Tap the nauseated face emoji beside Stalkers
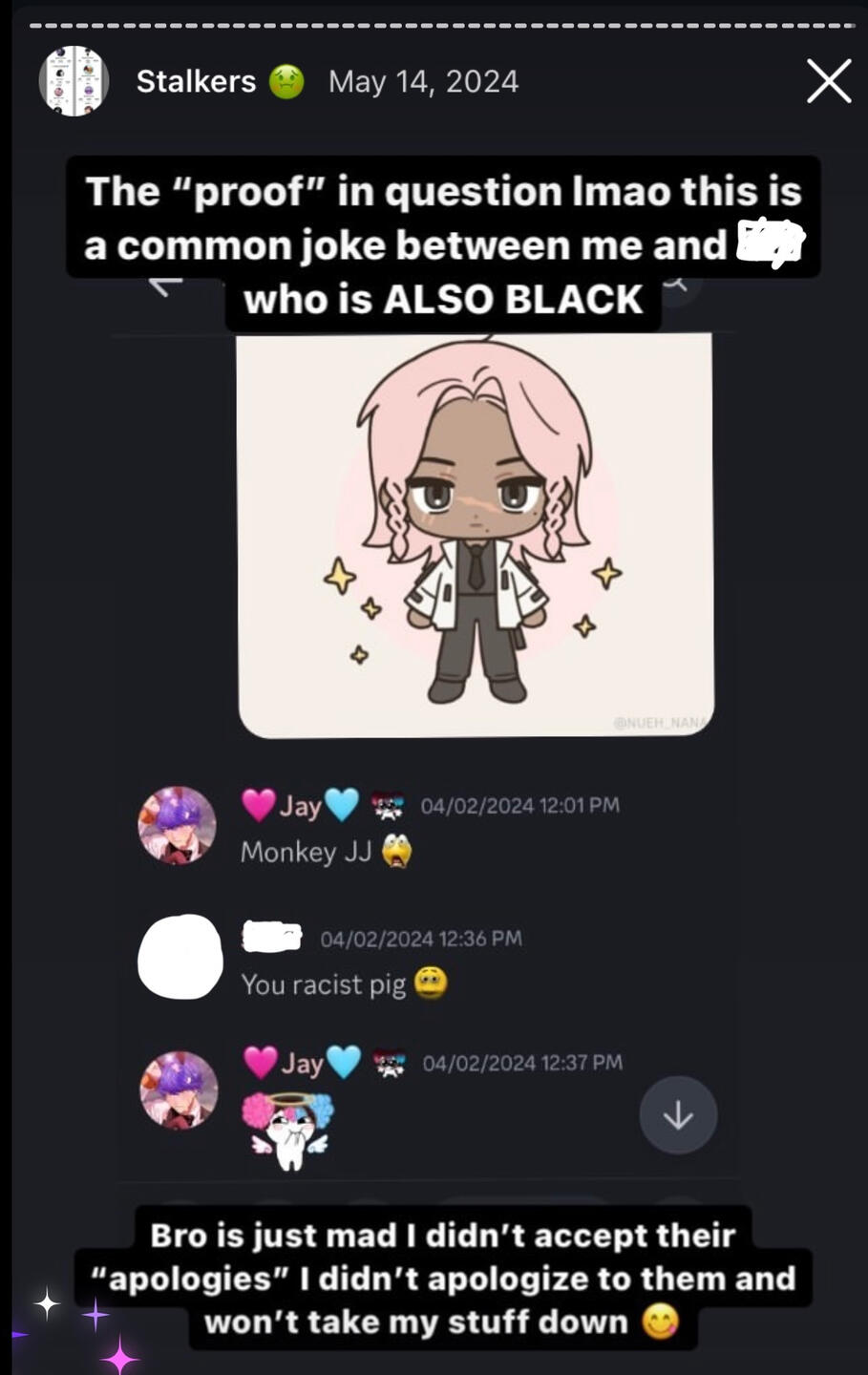Image resolution: width=868 pixels, height=1375 pixels. click(286, 82)
